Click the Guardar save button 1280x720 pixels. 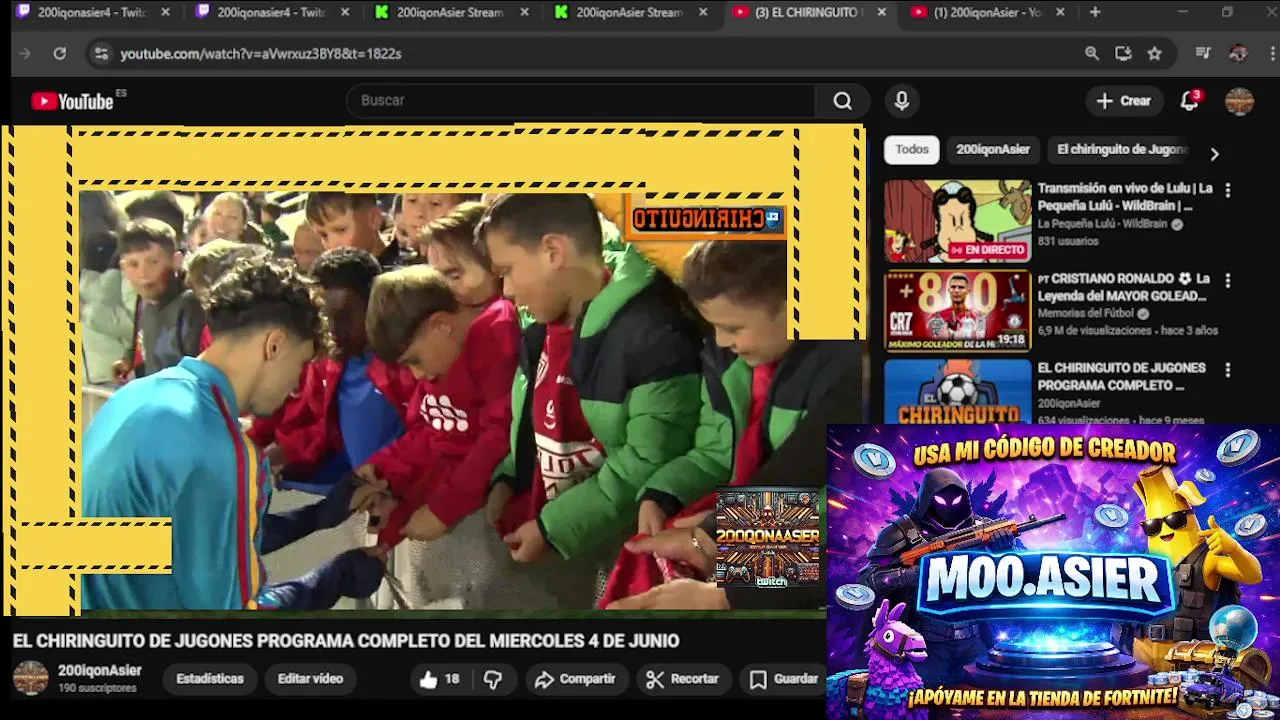click(785, 679)
